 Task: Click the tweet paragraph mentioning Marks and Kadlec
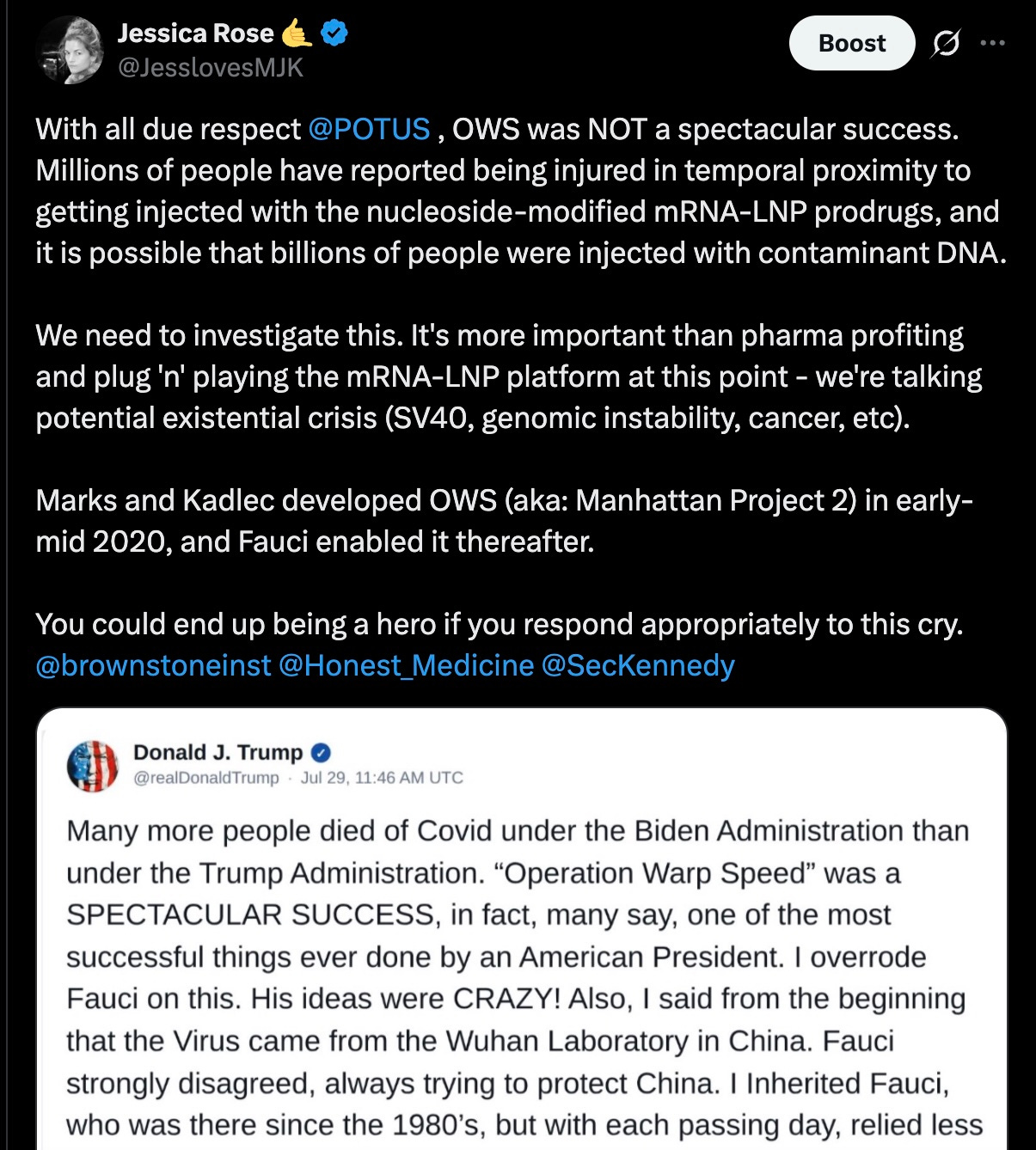505,521
